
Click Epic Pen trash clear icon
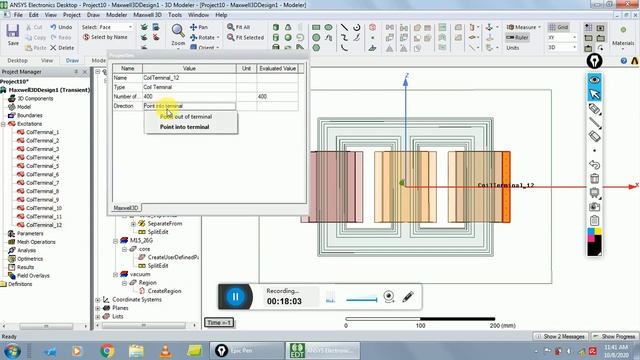click(x=594, y=178)
